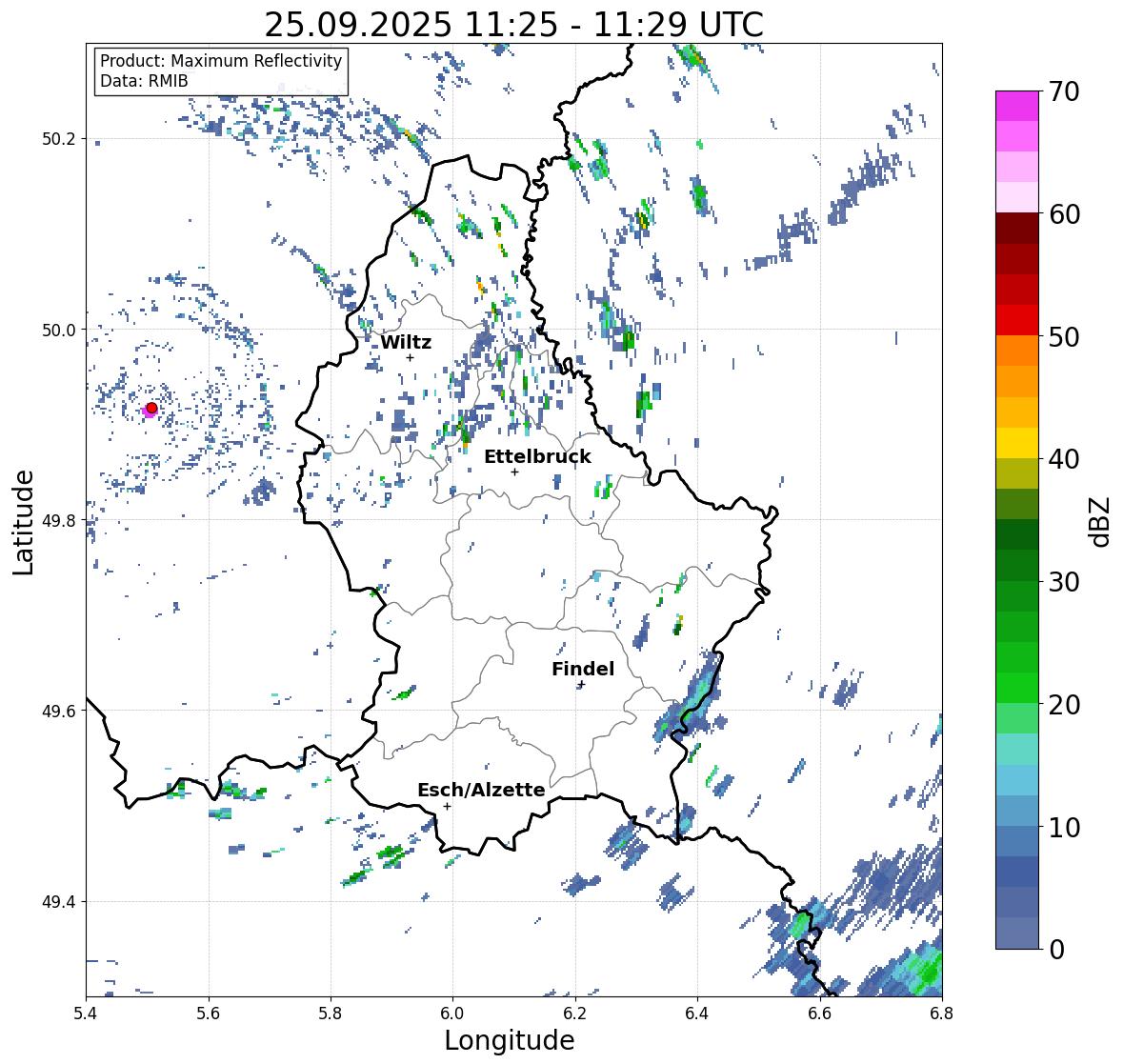Click the 6.2 longitude tick label
Screen dimensions: 1123x1064
coord(575,1014)
